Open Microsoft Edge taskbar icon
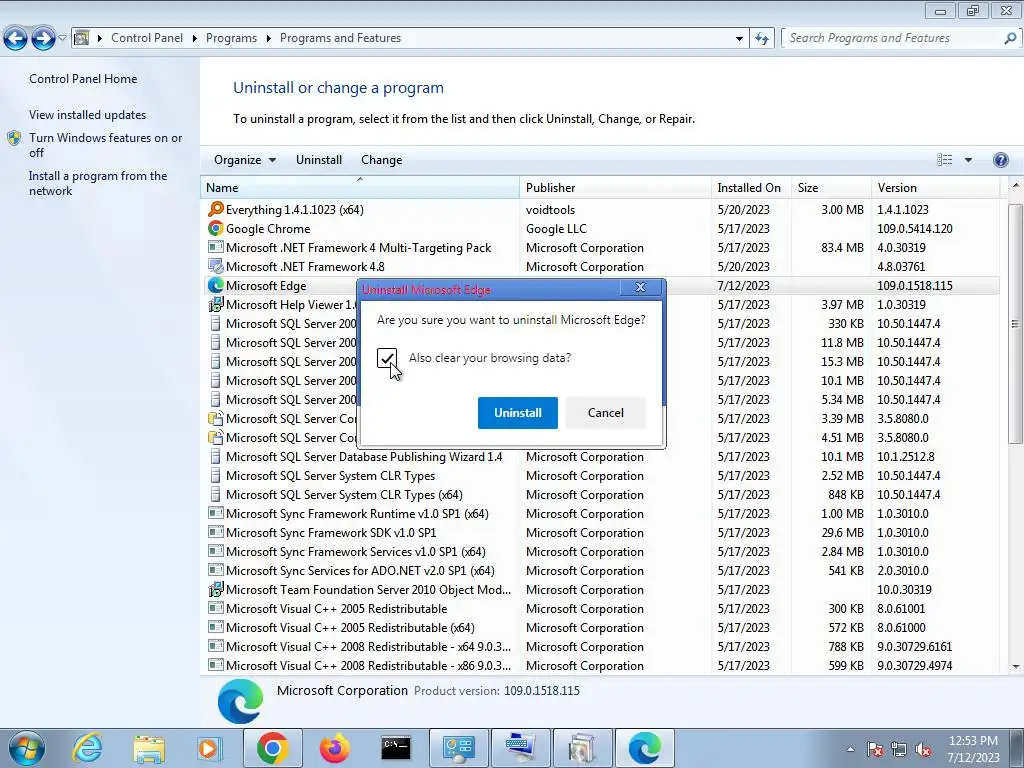The height and width of the screenshot is (768, 1024). tap(645, 748)
